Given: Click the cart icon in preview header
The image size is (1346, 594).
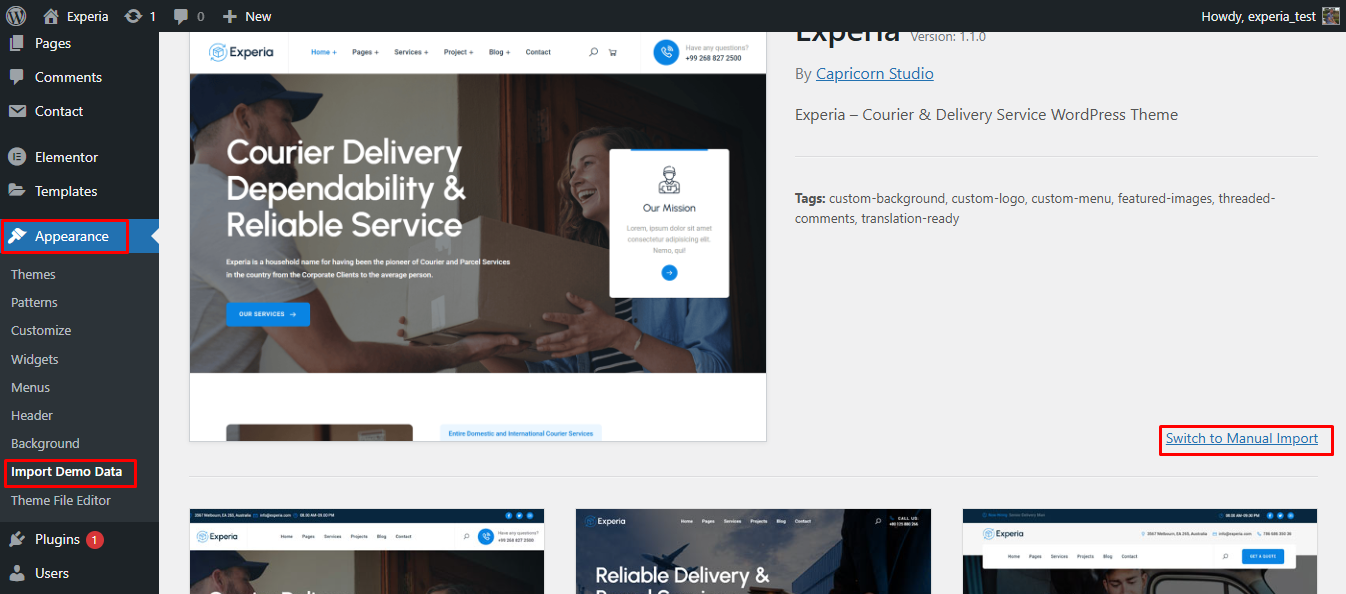Looking at the screenshot, I should [613, 52].
